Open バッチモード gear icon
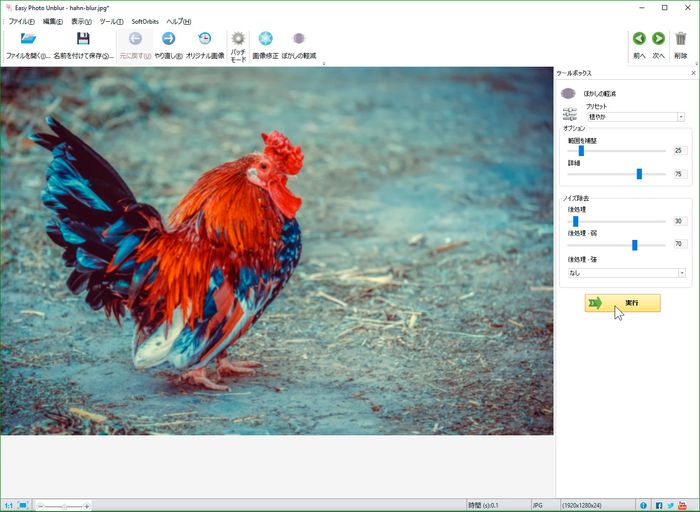Screen dimensions: 700x512 click(x=238, y=39)
